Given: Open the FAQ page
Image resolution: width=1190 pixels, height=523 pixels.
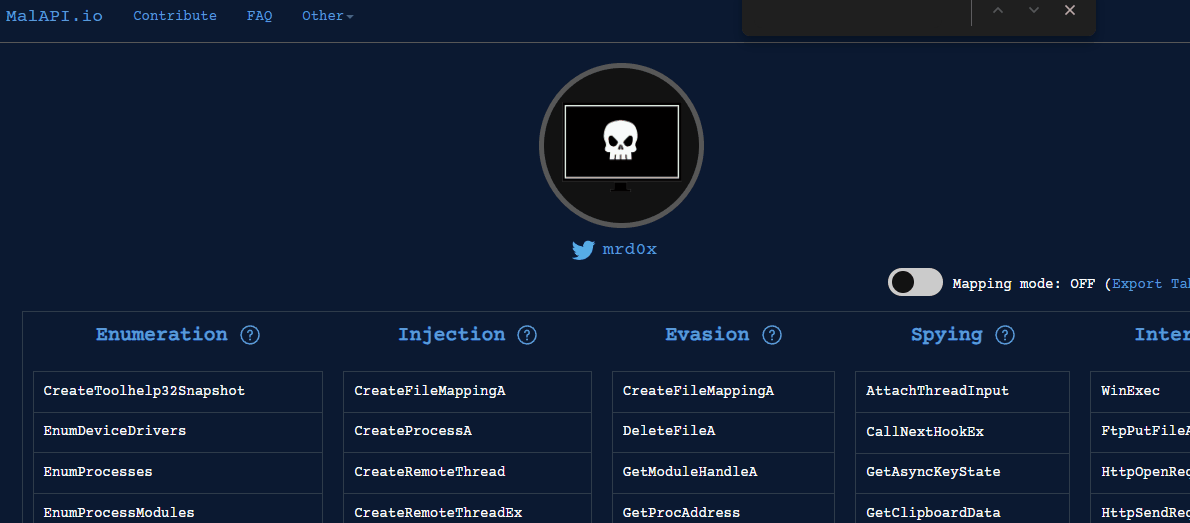Looking at the screenshot, I should pyautogui.click(x=259, y=16).
